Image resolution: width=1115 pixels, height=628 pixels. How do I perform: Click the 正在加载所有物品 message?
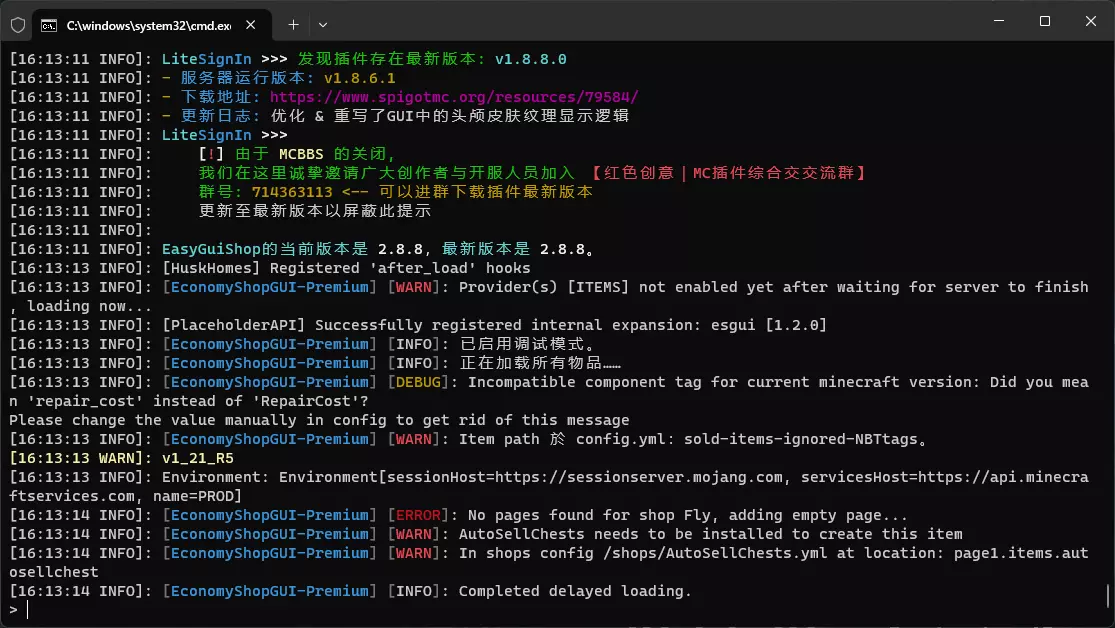tap(540, 363)
